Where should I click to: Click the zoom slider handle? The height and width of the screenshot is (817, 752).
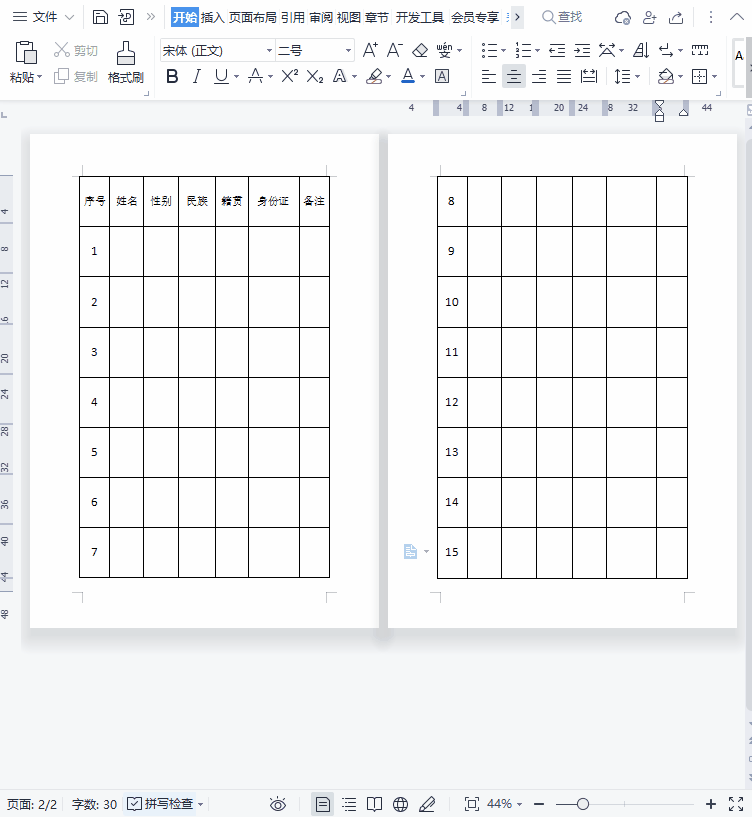(x=583, y=804)
